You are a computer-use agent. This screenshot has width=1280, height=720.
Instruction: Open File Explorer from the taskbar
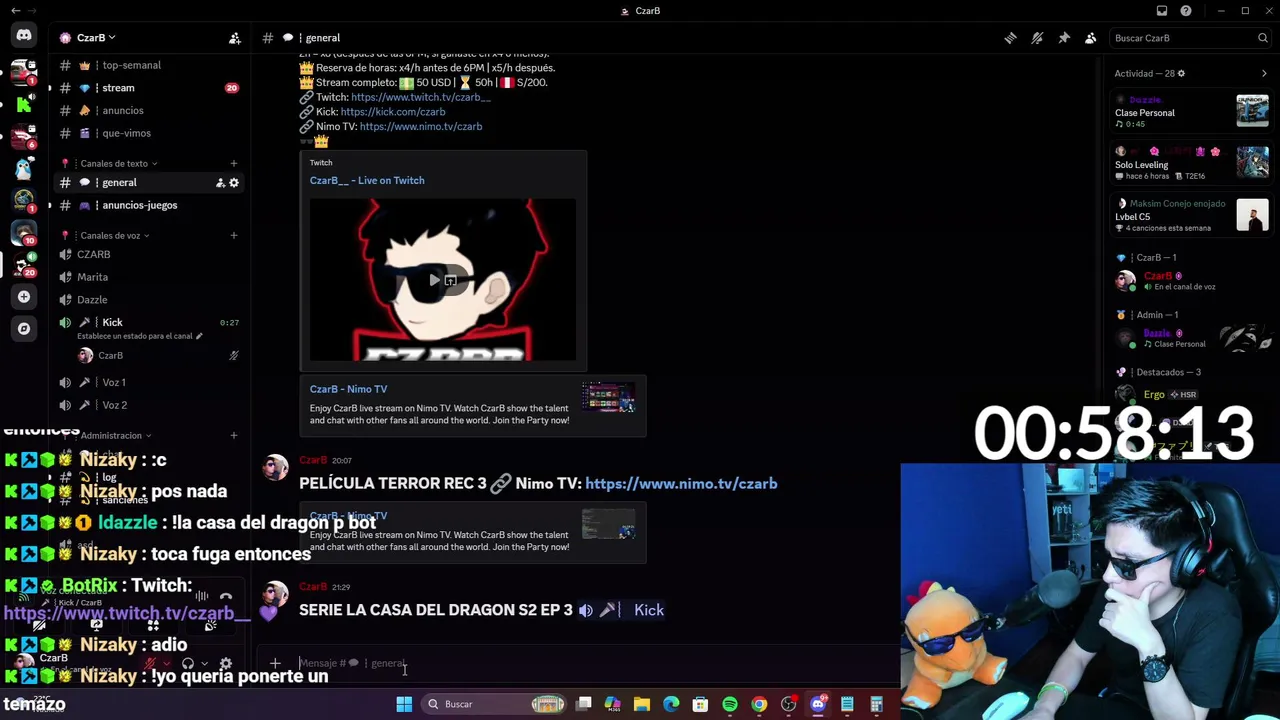[x=642, y=704]
